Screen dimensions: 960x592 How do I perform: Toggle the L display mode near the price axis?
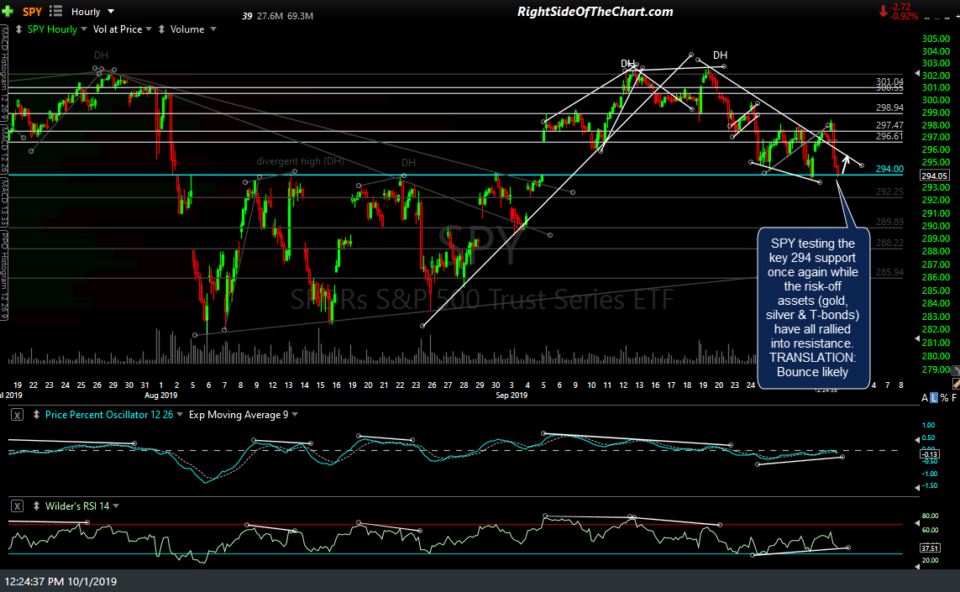point(933,397)
